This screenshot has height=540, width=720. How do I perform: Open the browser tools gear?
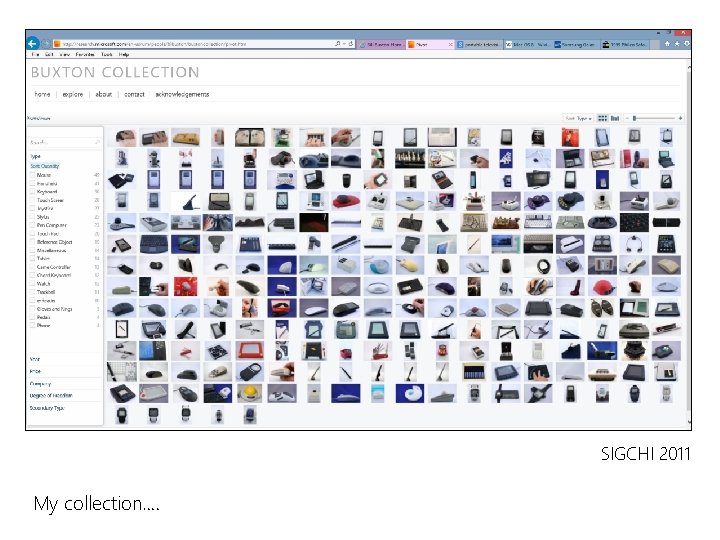point(686,44)
